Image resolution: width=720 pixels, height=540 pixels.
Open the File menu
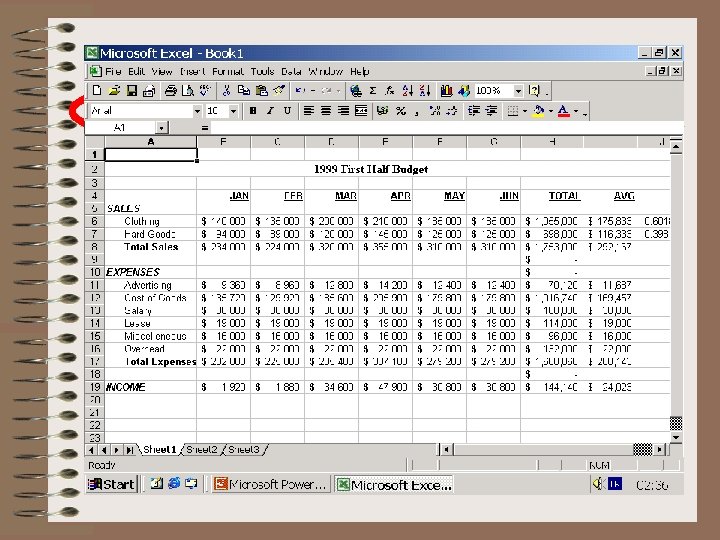coord(113,72)
